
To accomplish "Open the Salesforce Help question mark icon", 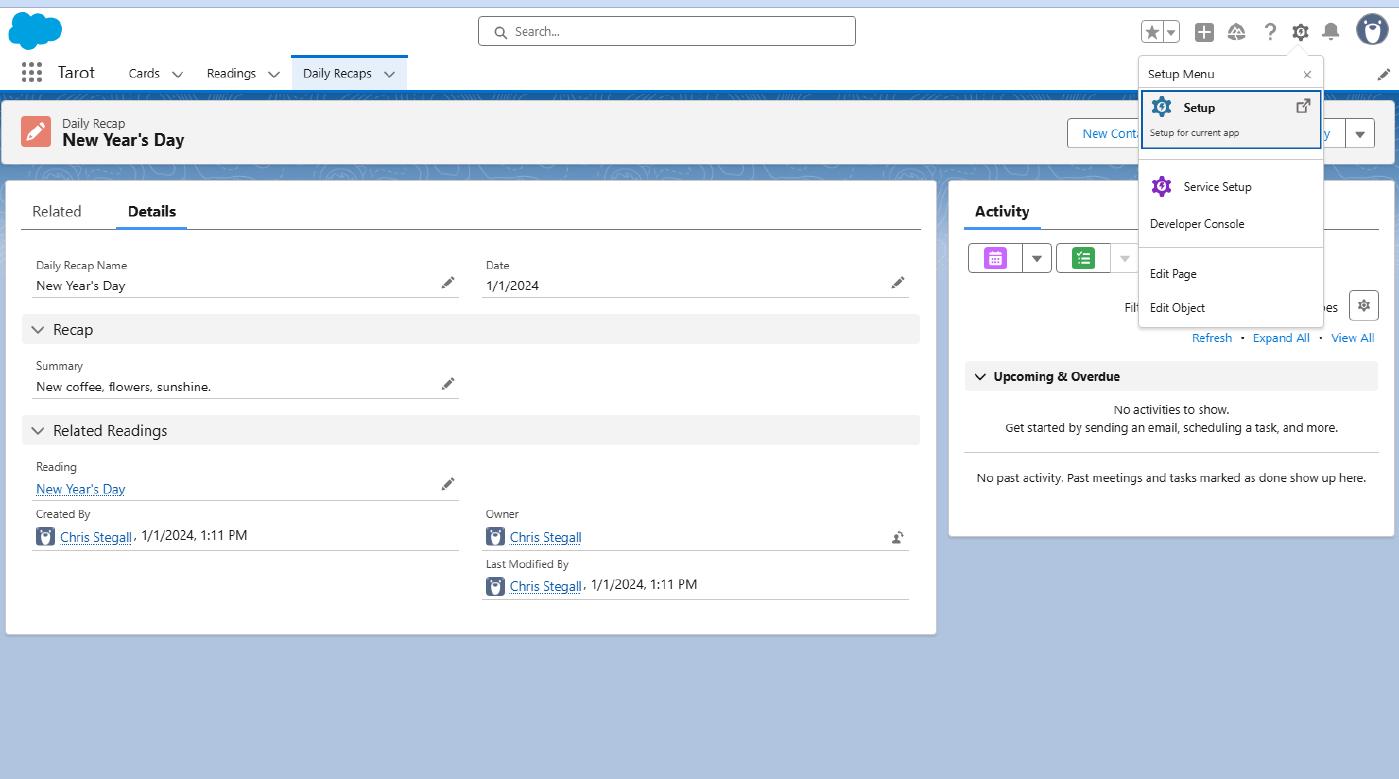I will pos(1269,31).
